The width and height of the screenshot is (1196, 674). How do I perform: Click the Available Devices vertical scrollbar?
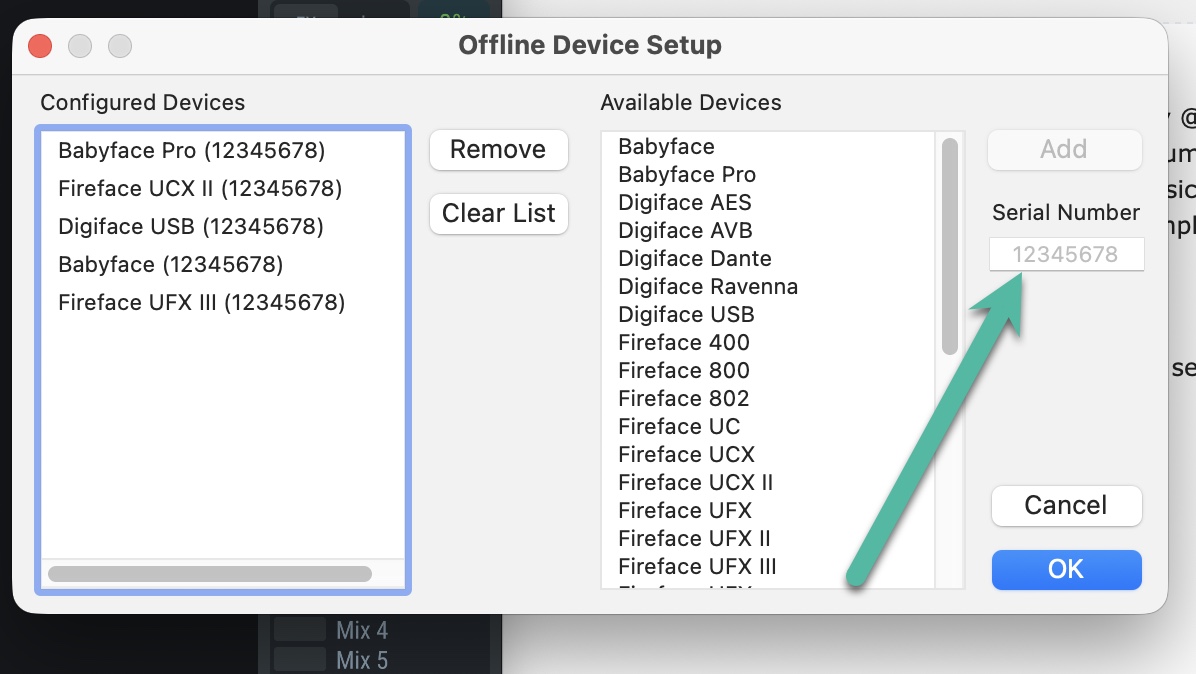950,246
